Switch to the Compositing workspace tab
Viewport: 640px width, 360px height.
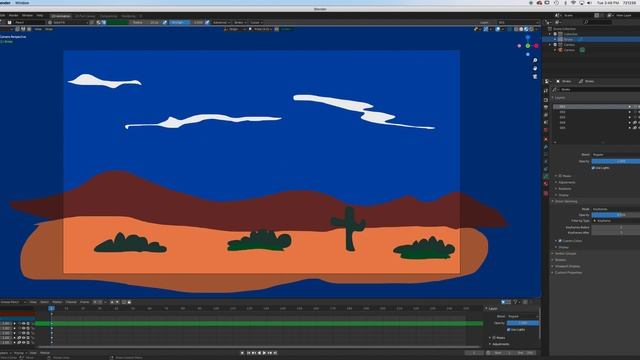tap(109, 16)
